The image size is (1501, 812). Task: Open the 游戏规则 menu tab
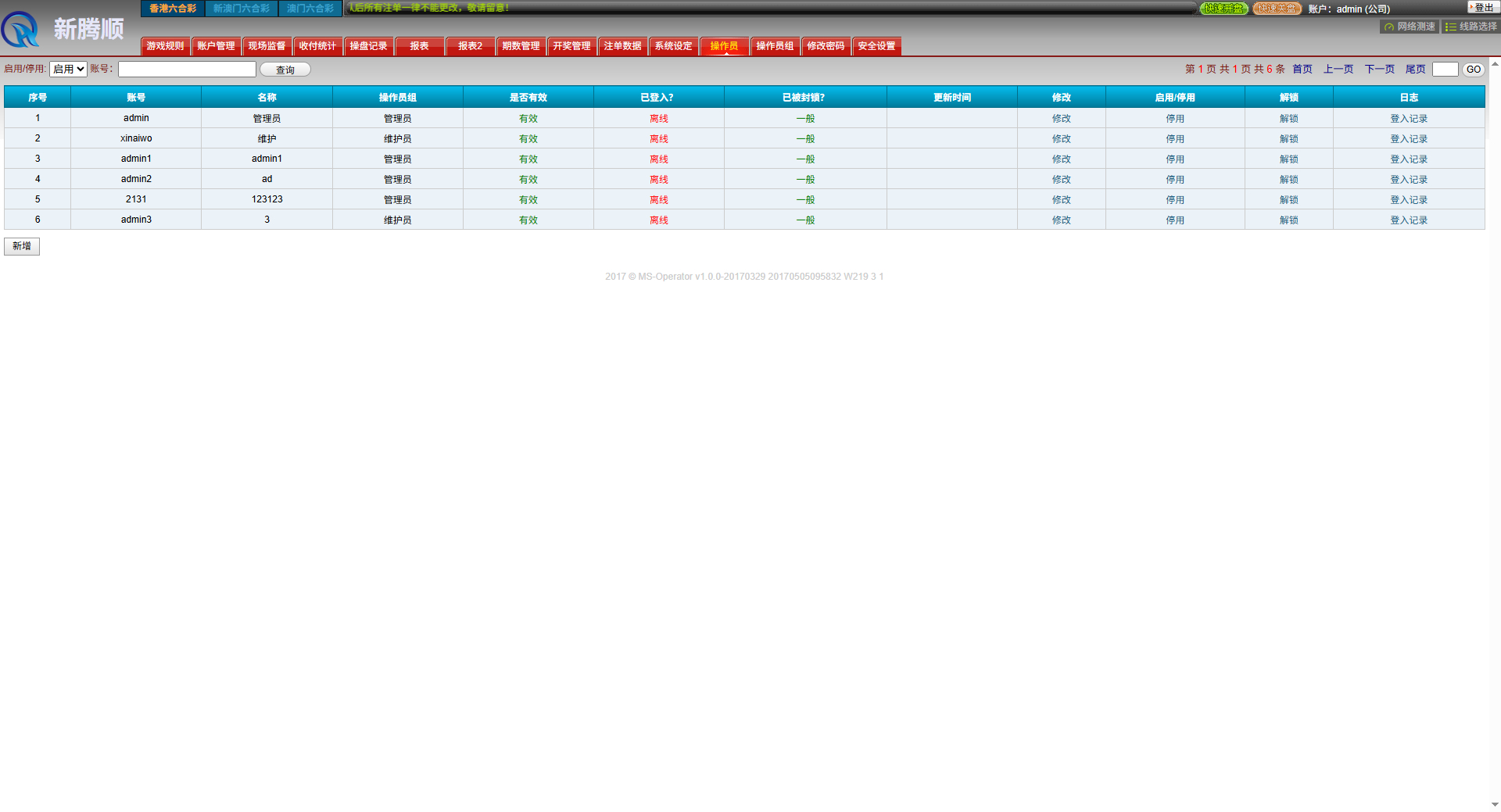tap(165, 46)
